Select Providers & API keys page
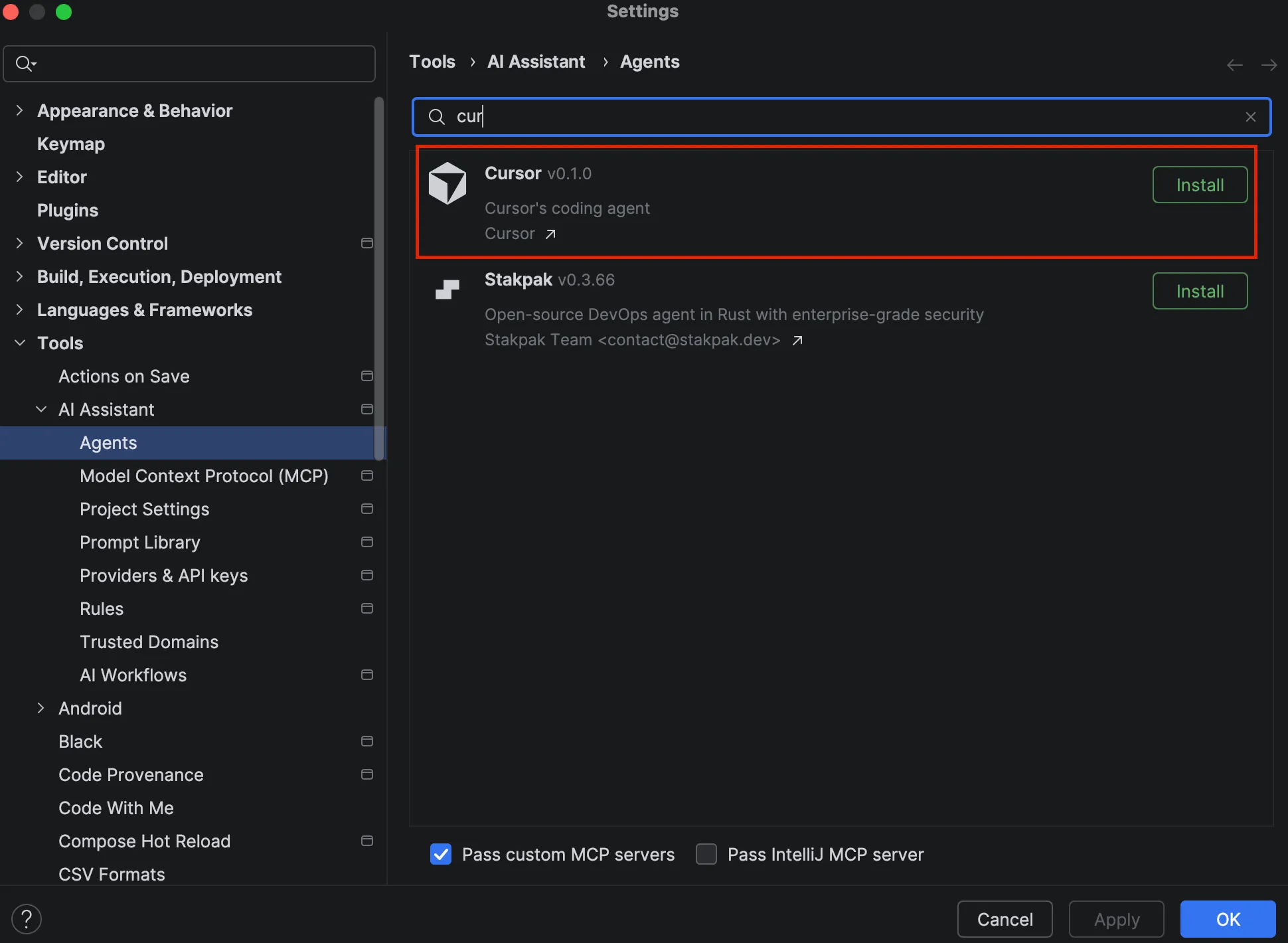Screen dimensions: 1288x943 [163, 575]
